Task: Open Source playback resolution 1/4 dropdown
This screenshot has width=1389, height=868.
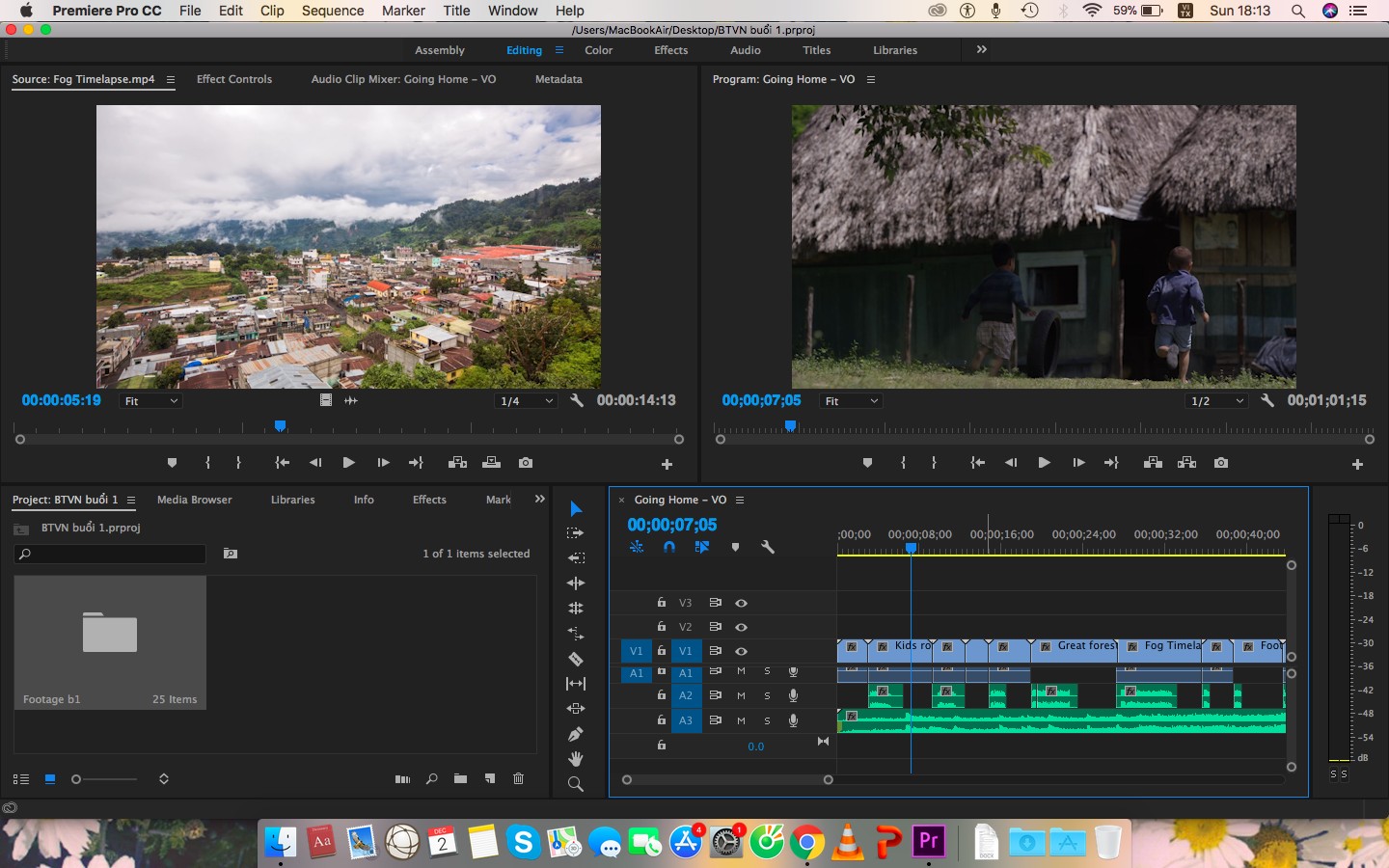Action: pos(527,401)
